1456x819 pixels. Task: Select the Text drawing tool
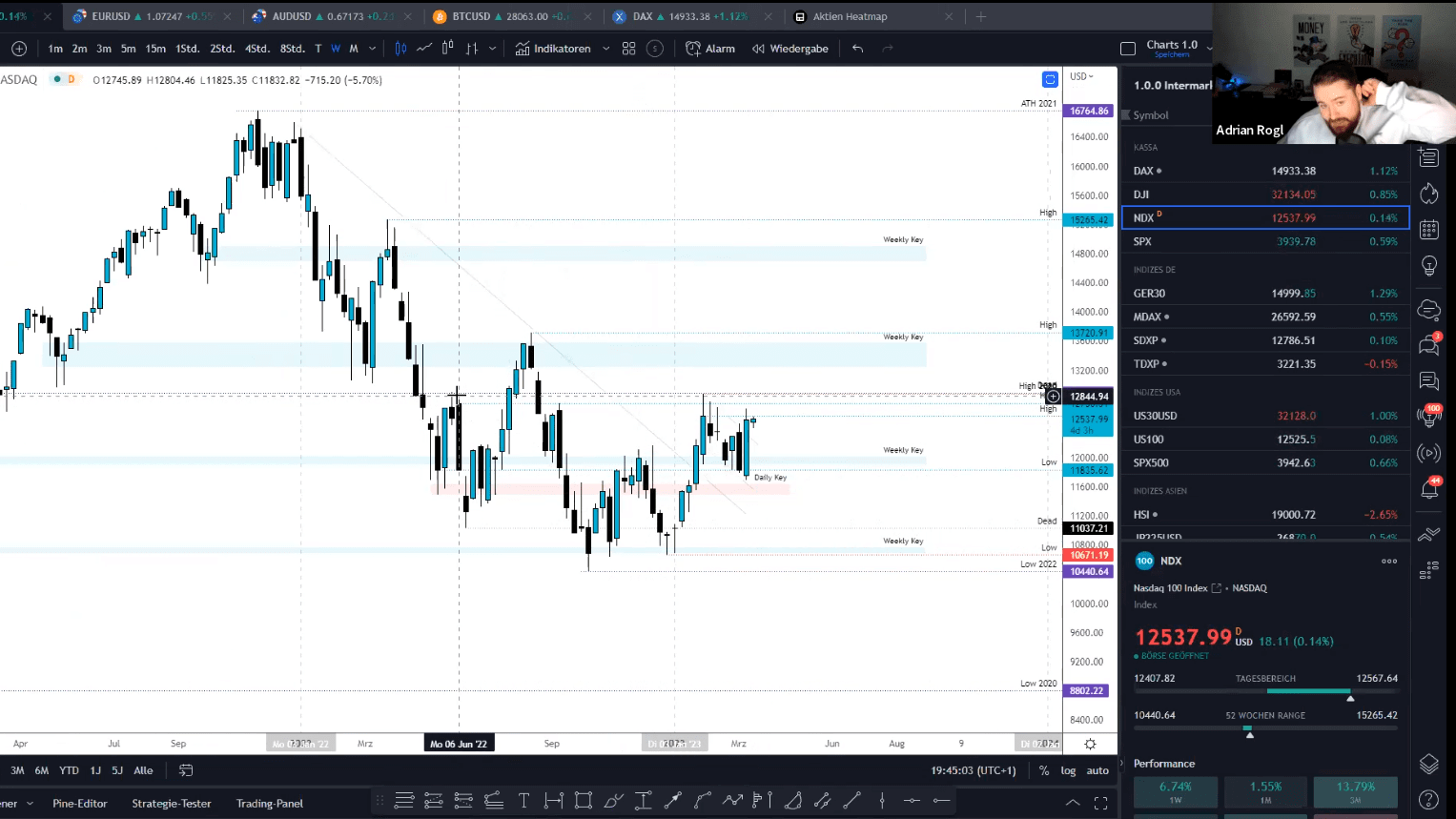[x=523, y=801]
